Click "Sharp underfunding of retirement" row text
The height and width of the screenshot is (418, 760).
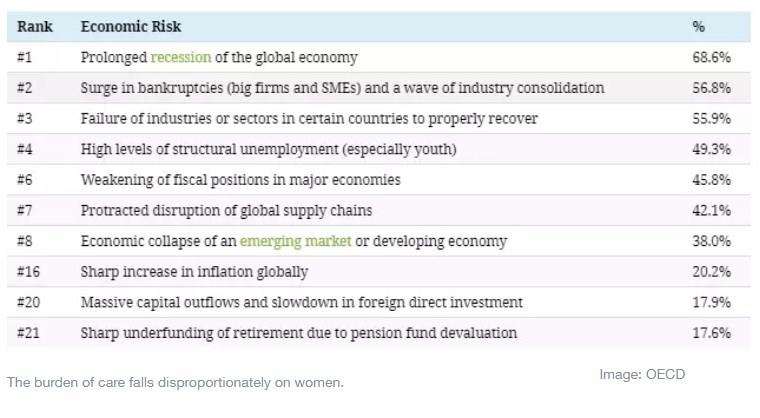click(298, 333)
